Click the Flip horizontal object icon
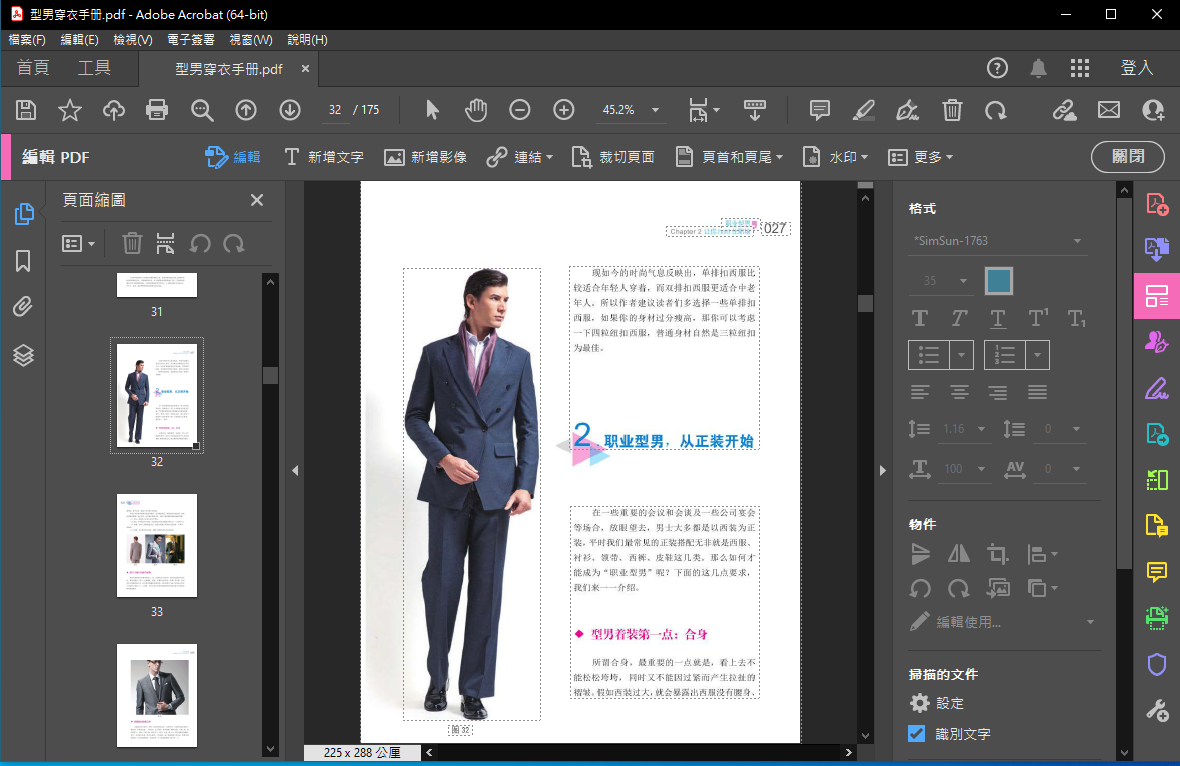 click(x=958, y=553)
